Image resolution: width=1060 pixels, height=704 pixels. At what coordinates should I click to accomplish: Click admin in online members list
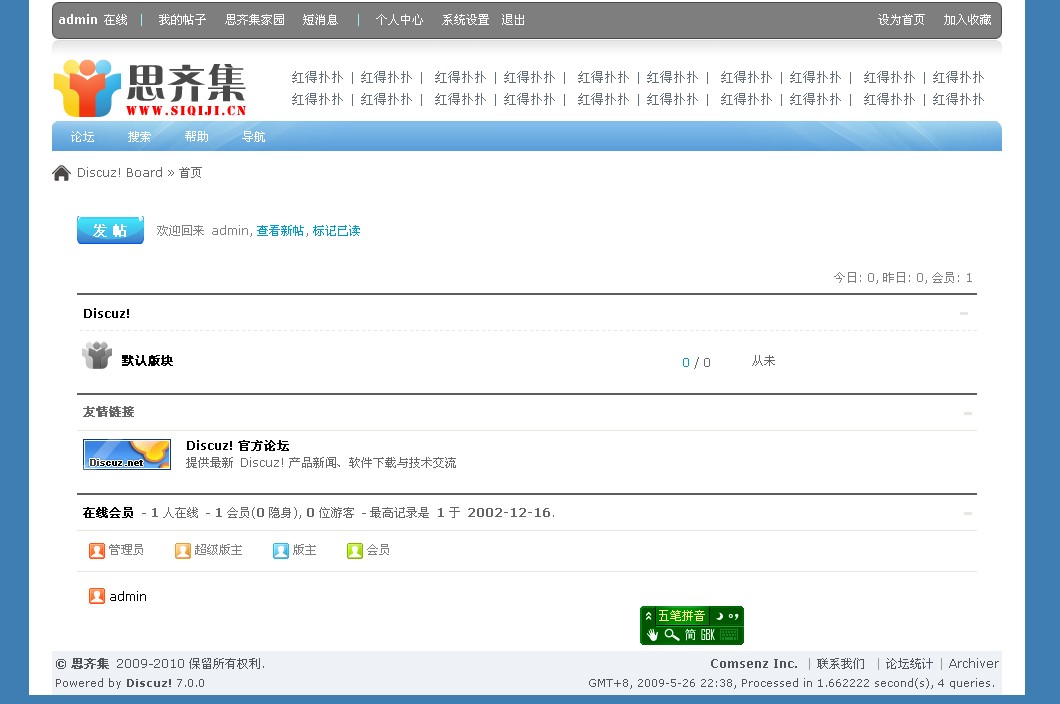(x=128, y=596)
